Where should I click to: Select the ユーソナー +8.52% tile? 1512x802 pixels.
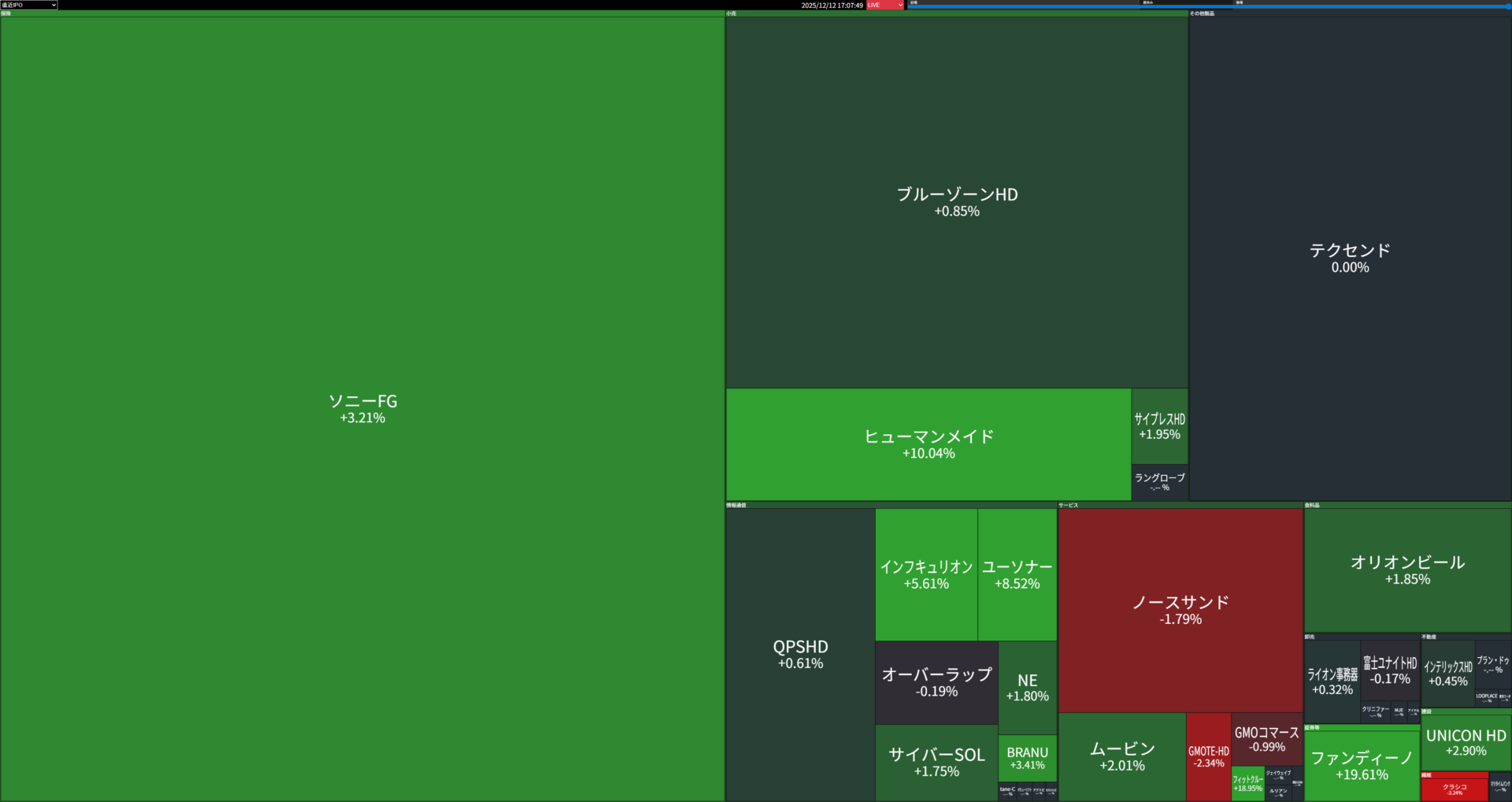pyautogui.click(x=1017, y=574)
